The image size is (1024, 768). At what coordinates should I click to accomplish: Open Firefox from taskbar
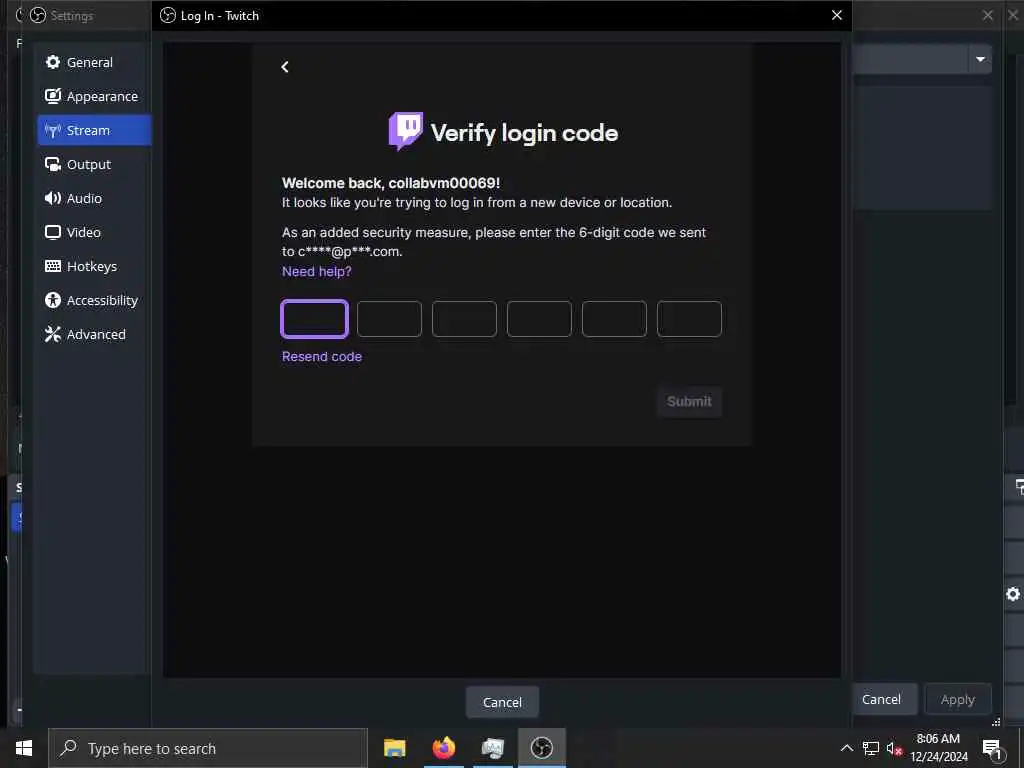444,748
